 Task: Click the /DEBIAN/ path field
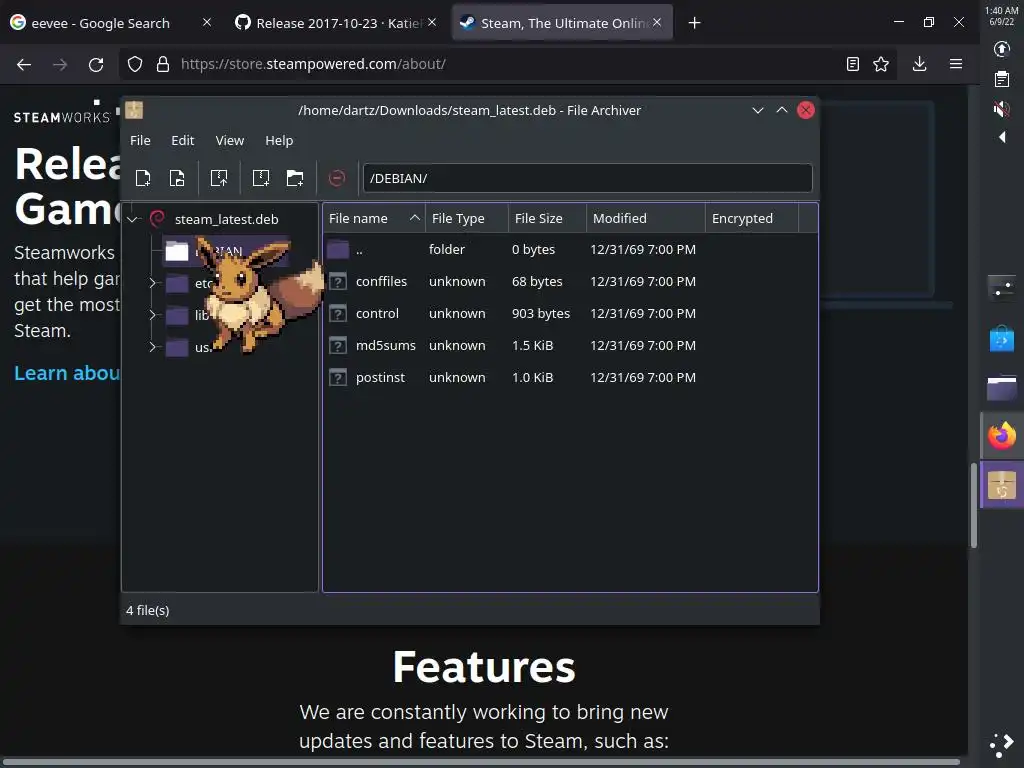point(587,178)
